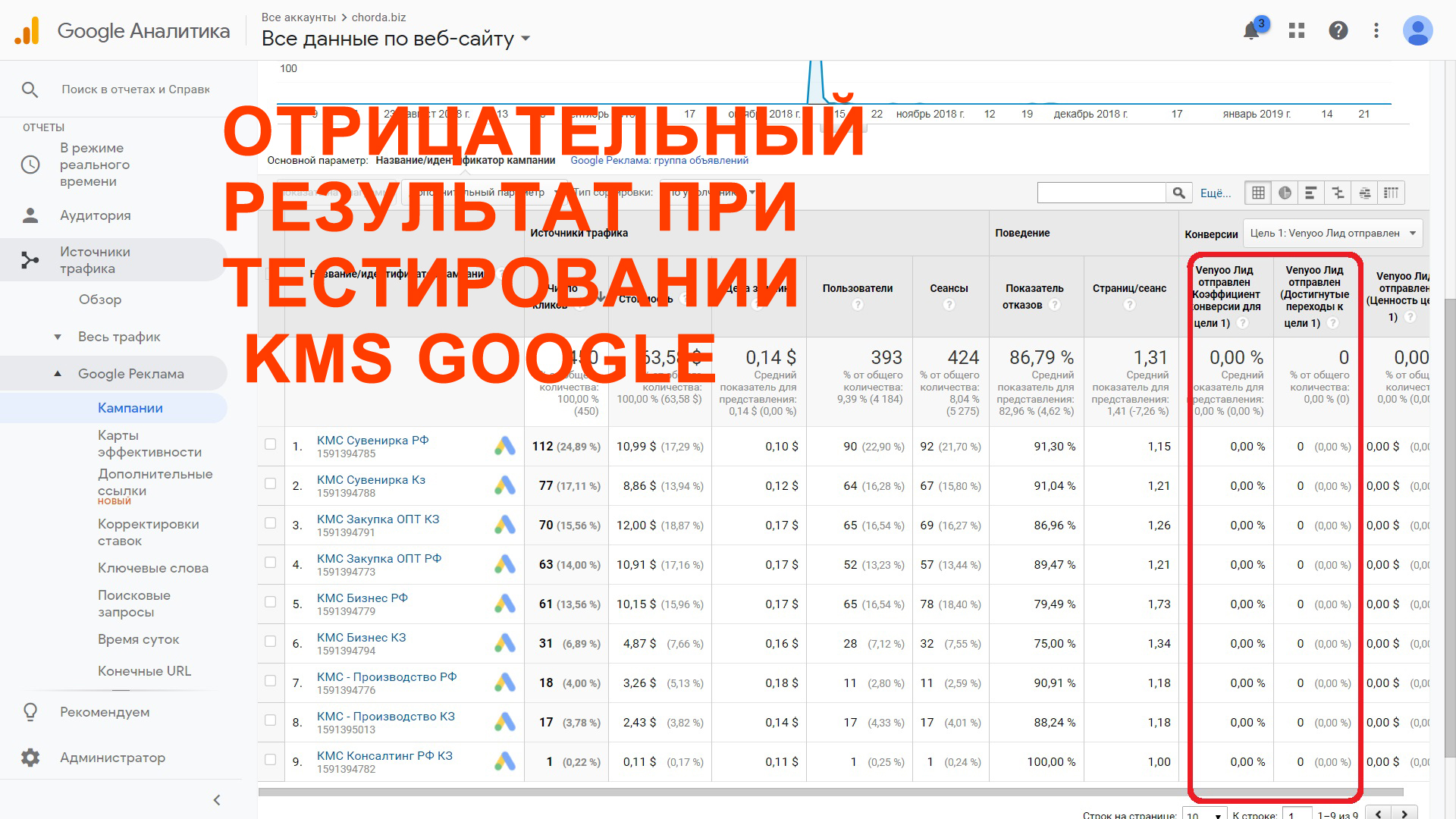Screen dimensions: 1456x819
Task: Open the КМС Консалтинг РФ КЗ campaign link
Action: pyautogui.click(x=384, y=756)
